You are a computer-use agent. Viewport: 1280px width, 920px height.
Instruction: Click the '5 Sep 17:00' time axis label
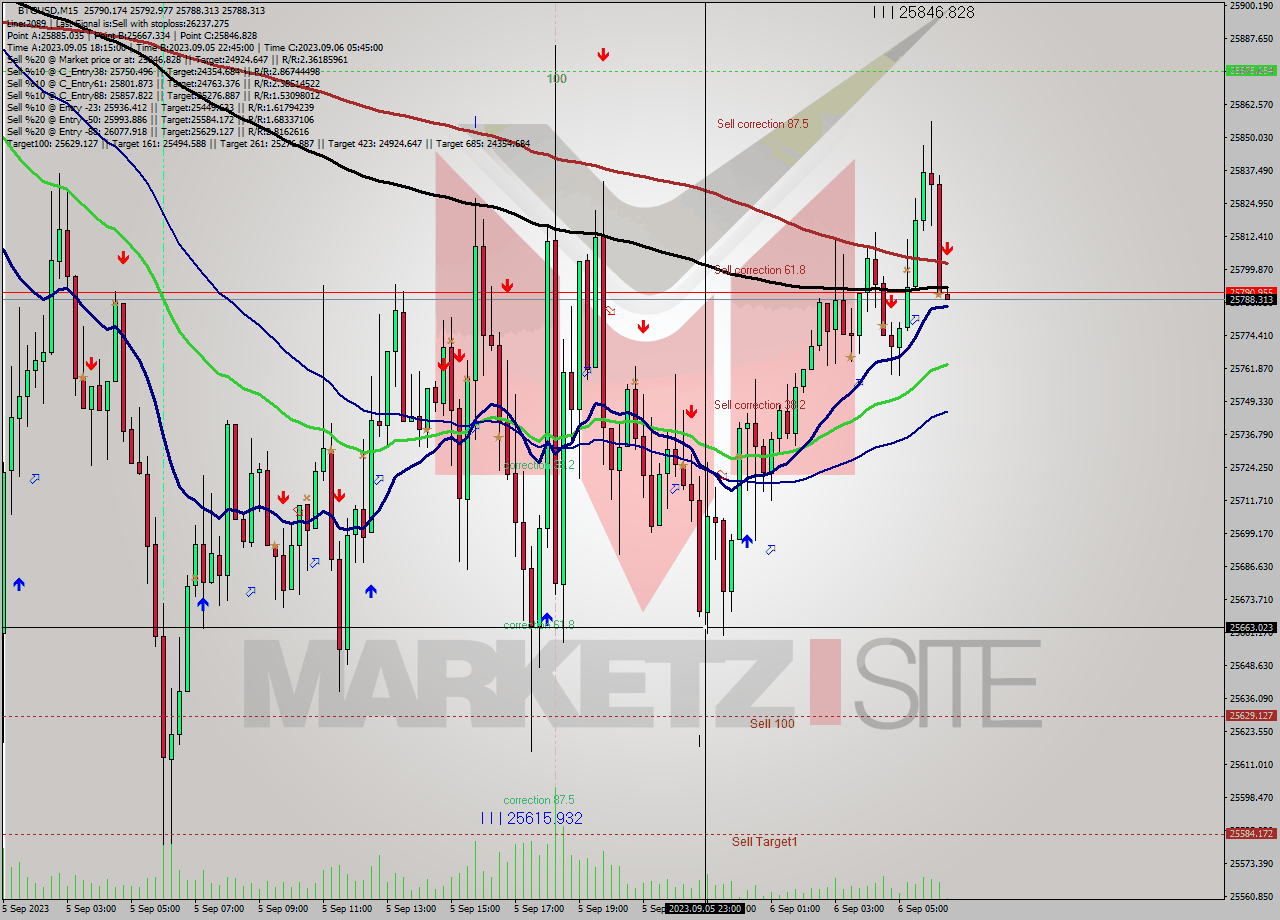tap(538, 909)
